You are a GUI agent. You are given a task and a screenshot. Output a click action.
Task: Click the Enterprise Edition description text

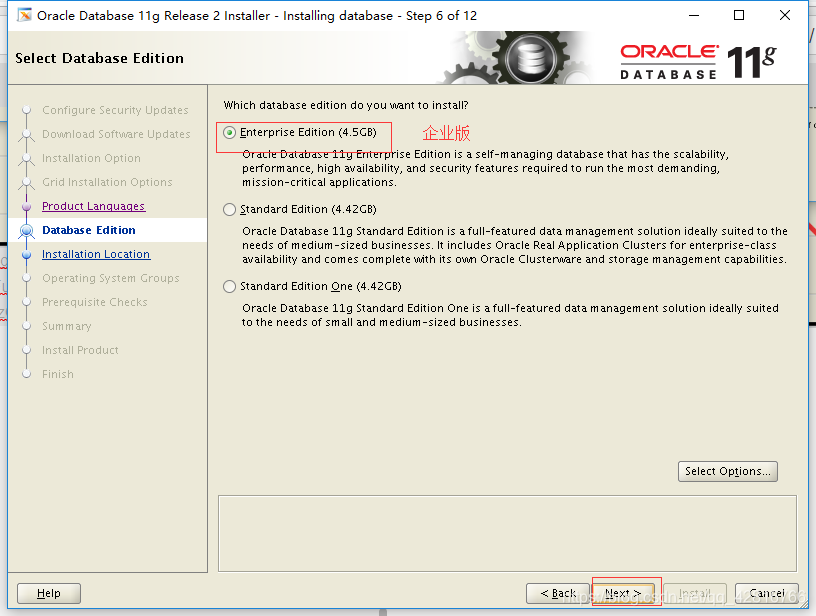click(x=486, y=168)
